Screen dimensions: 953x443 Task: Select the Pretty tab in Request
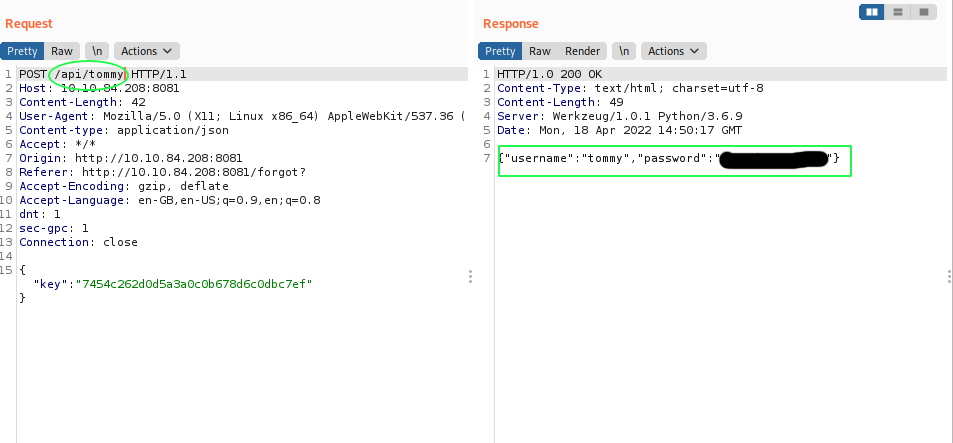[23, 51]
